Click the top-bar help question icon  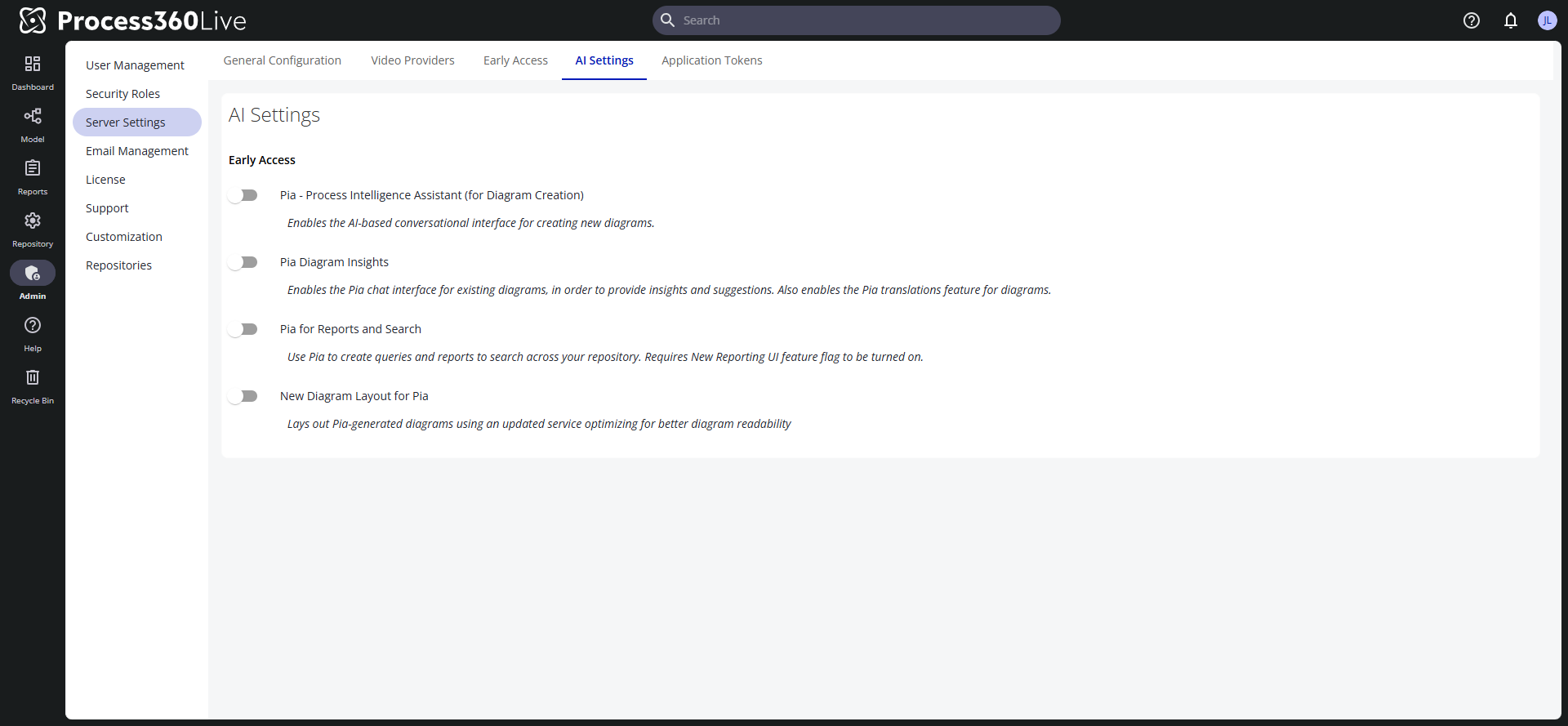1472,20
